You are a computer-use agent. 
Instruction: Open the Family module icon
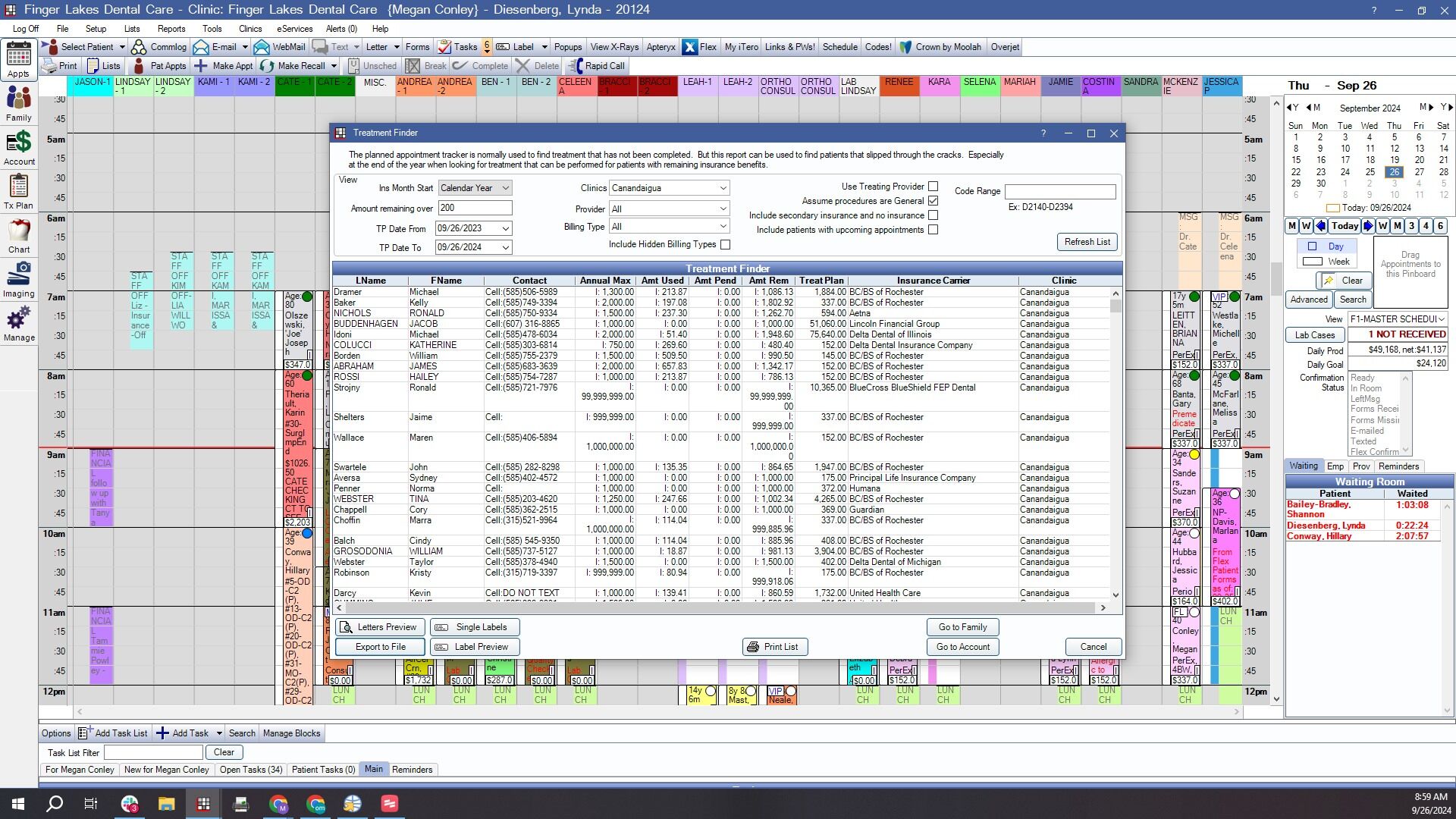[19, 104]
